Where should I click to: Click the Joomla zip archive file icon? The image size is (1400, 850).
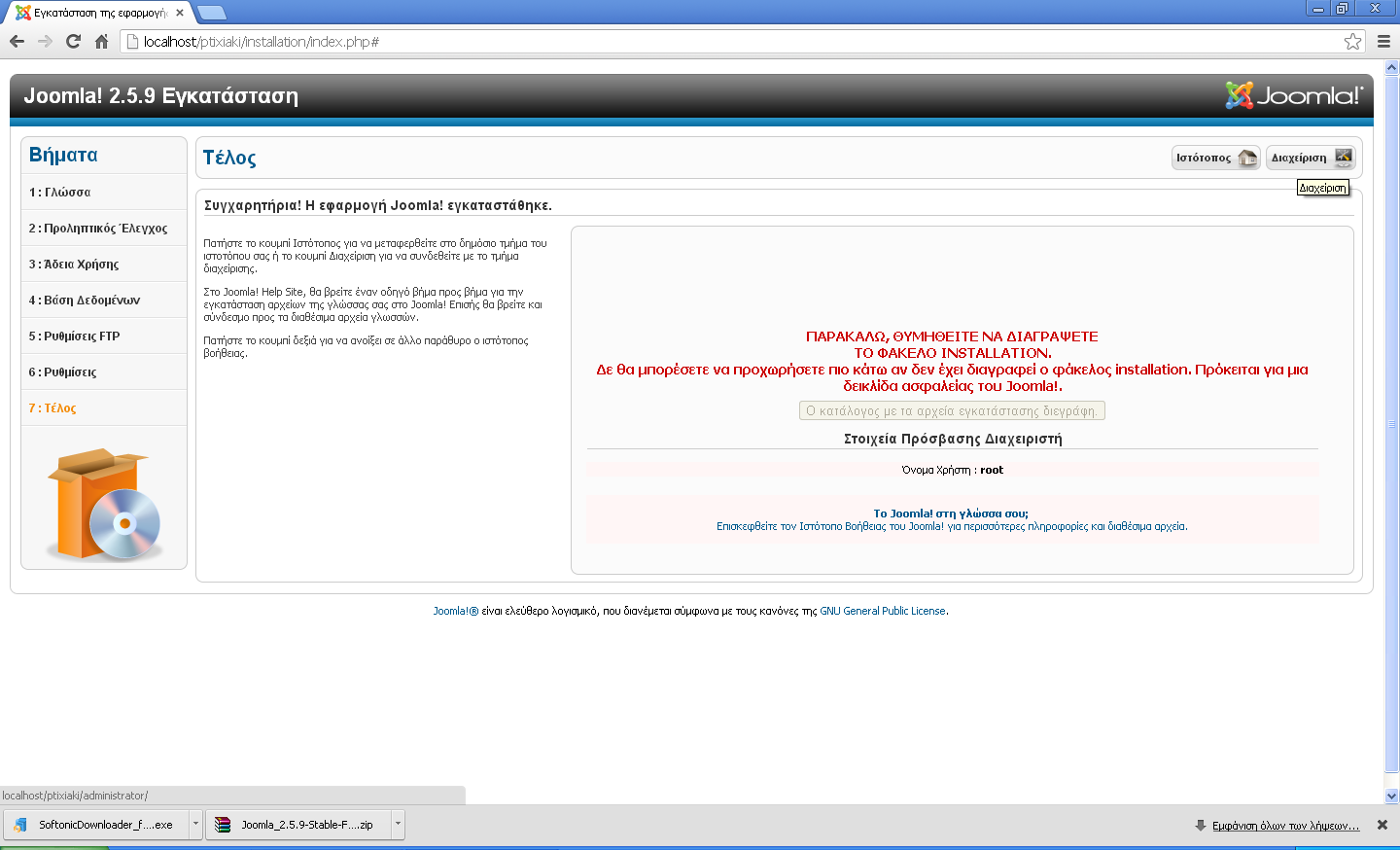point(223,825)
